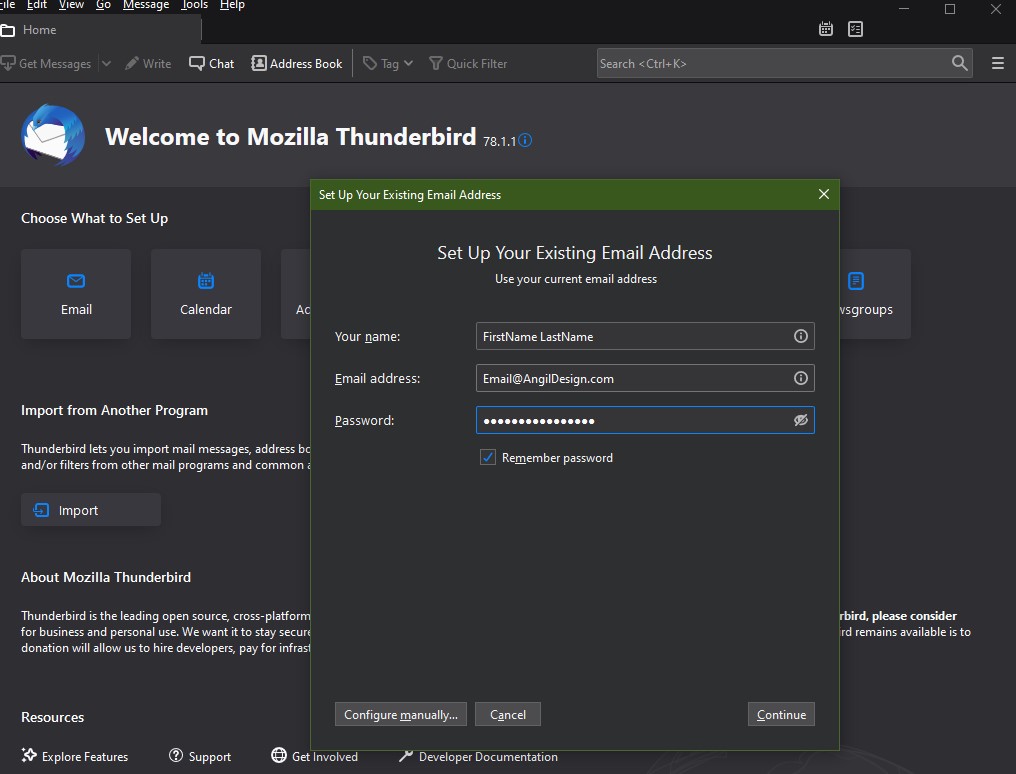Screen dimensions: 1016x774
Task: Click the Email address input field
Action: pos(645,378)
